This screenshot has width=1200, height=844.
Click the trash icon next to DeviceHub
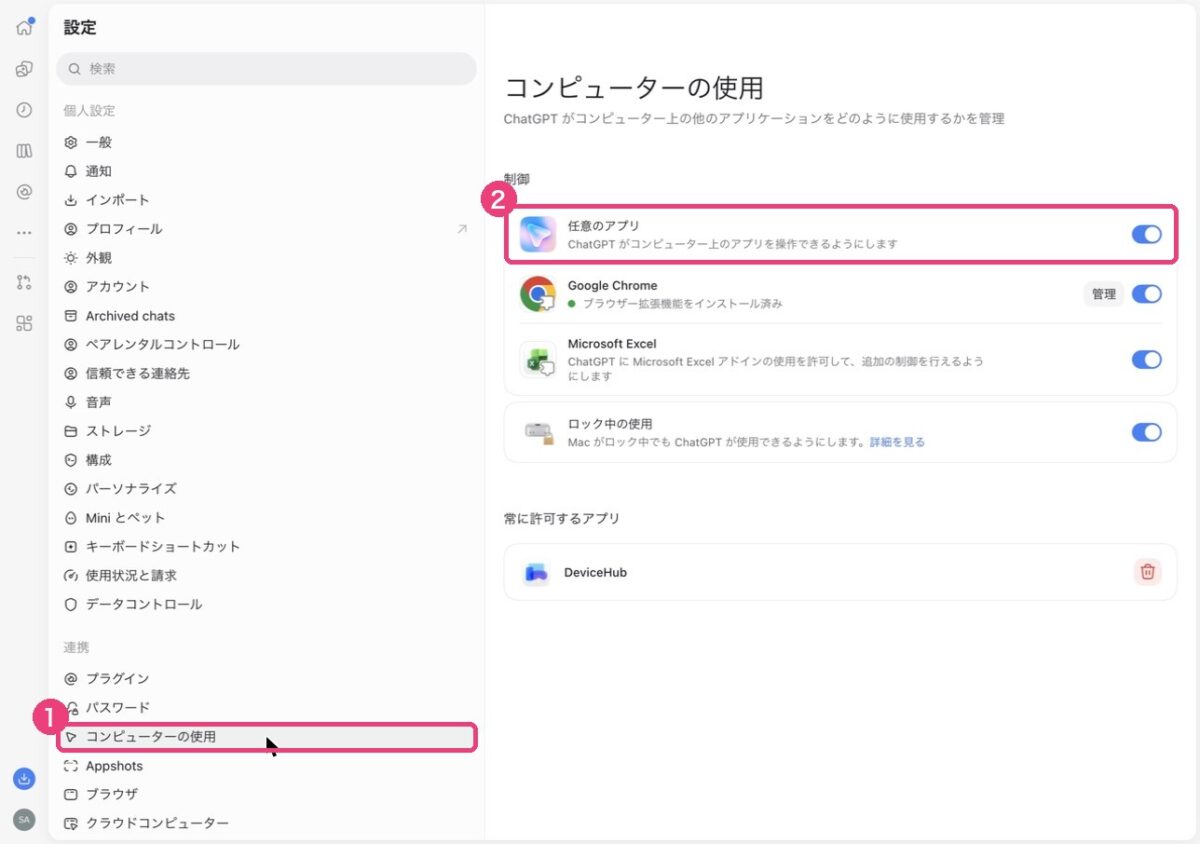pyautogui.click(x=1148, y=572)
